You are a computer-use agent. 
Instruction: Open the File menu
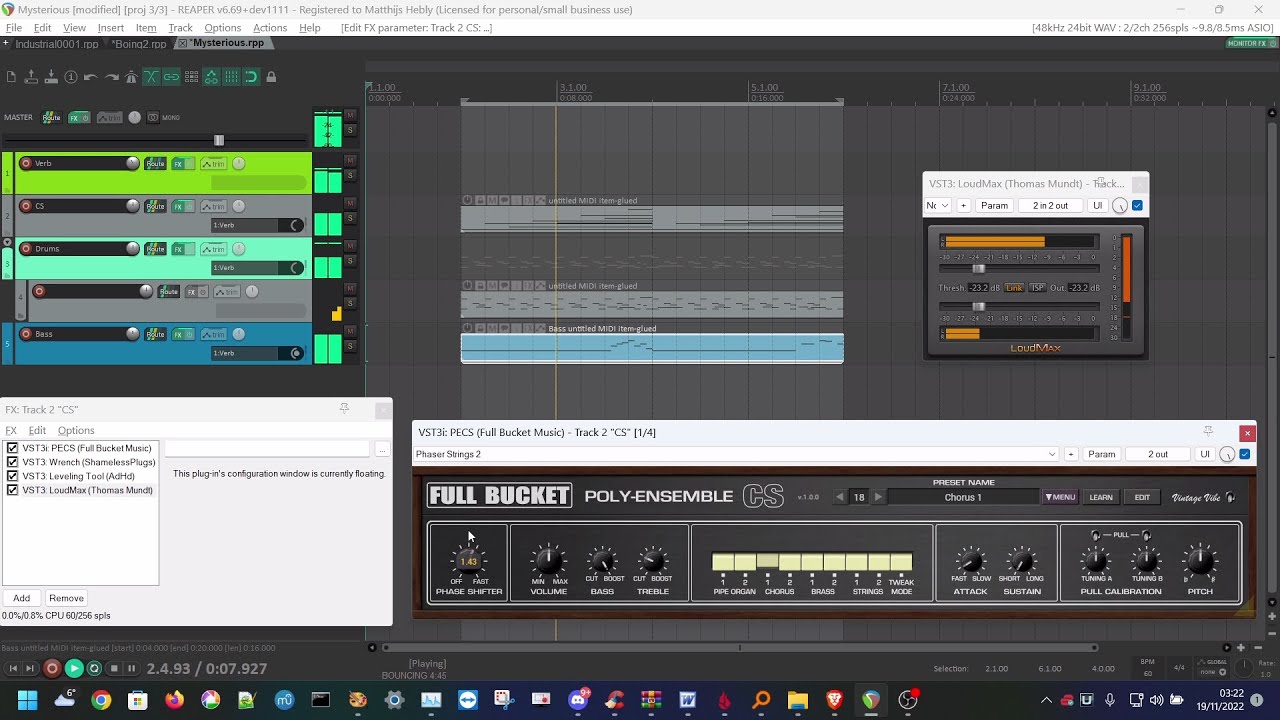click(14, 28)
